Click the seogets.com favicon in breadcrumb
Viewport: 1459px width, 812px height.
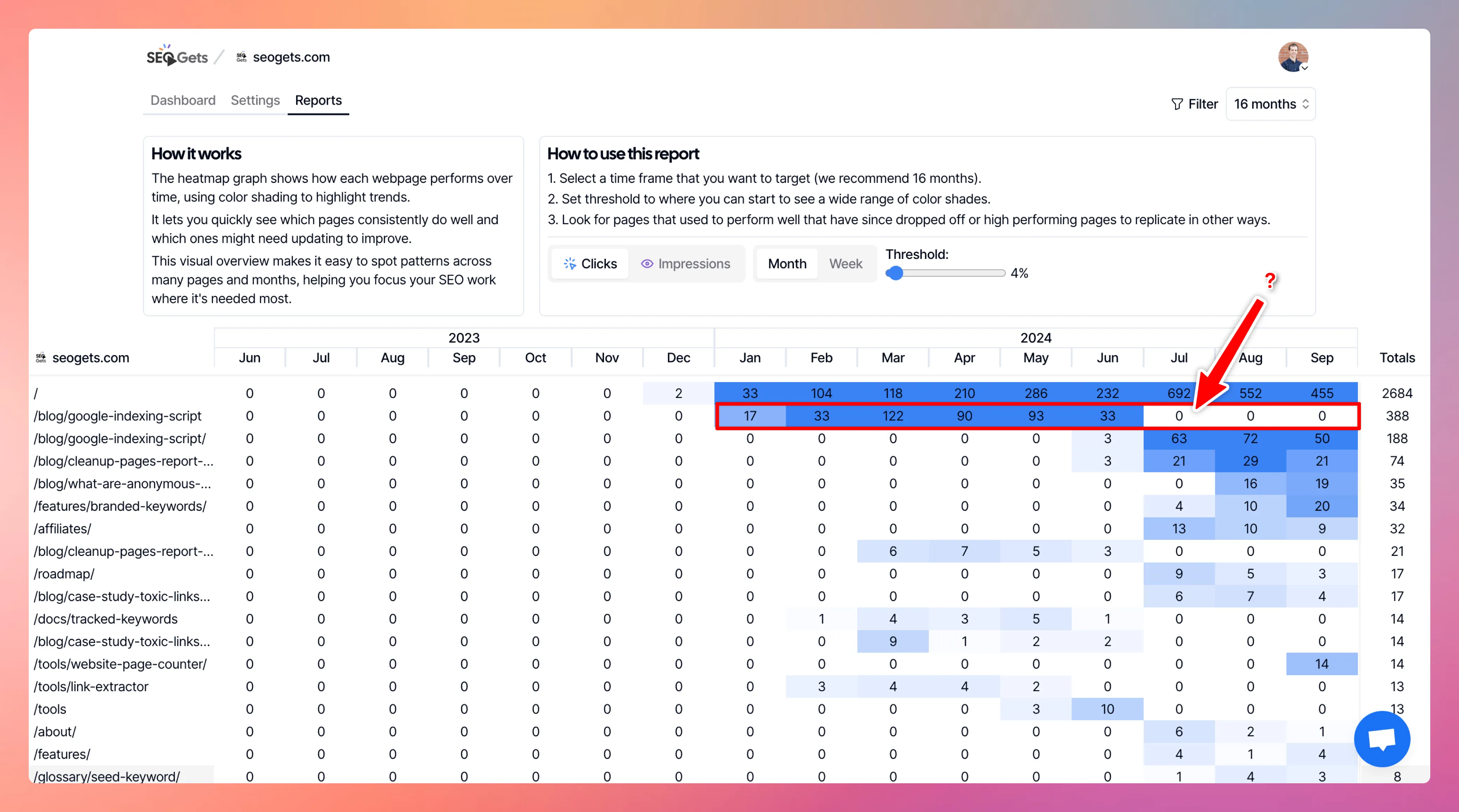241,57
